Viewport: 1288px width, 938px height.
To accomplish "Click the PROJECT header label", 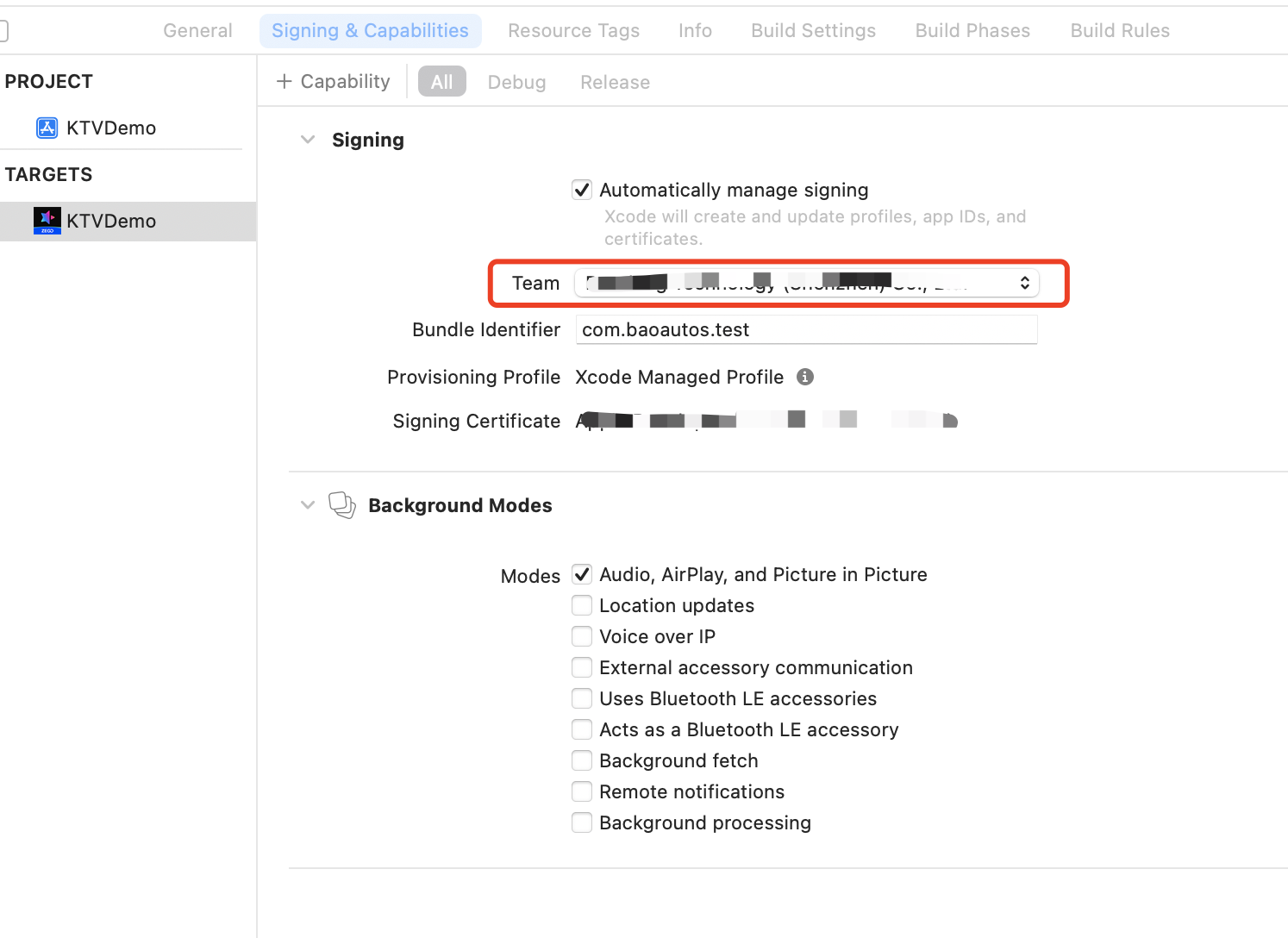I will coord(48,81).
